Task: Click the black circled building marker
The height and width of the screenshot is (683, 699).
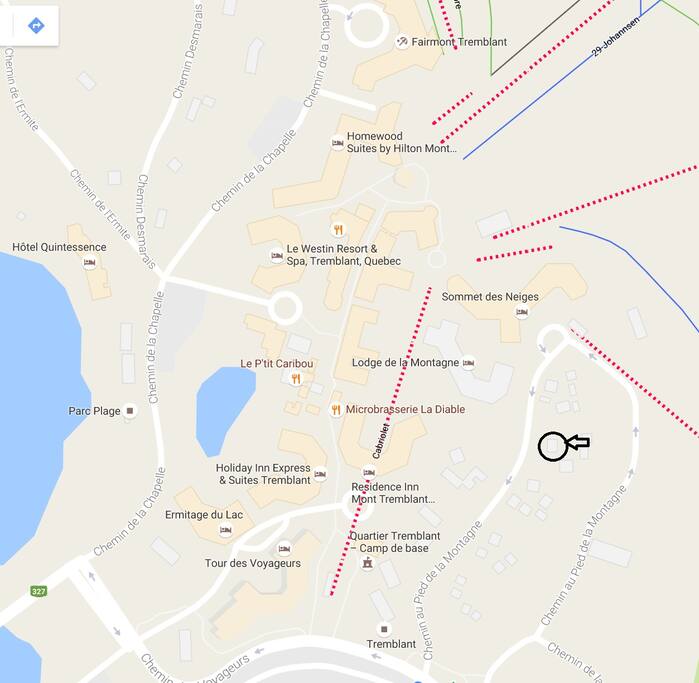Action: (553, 446)
